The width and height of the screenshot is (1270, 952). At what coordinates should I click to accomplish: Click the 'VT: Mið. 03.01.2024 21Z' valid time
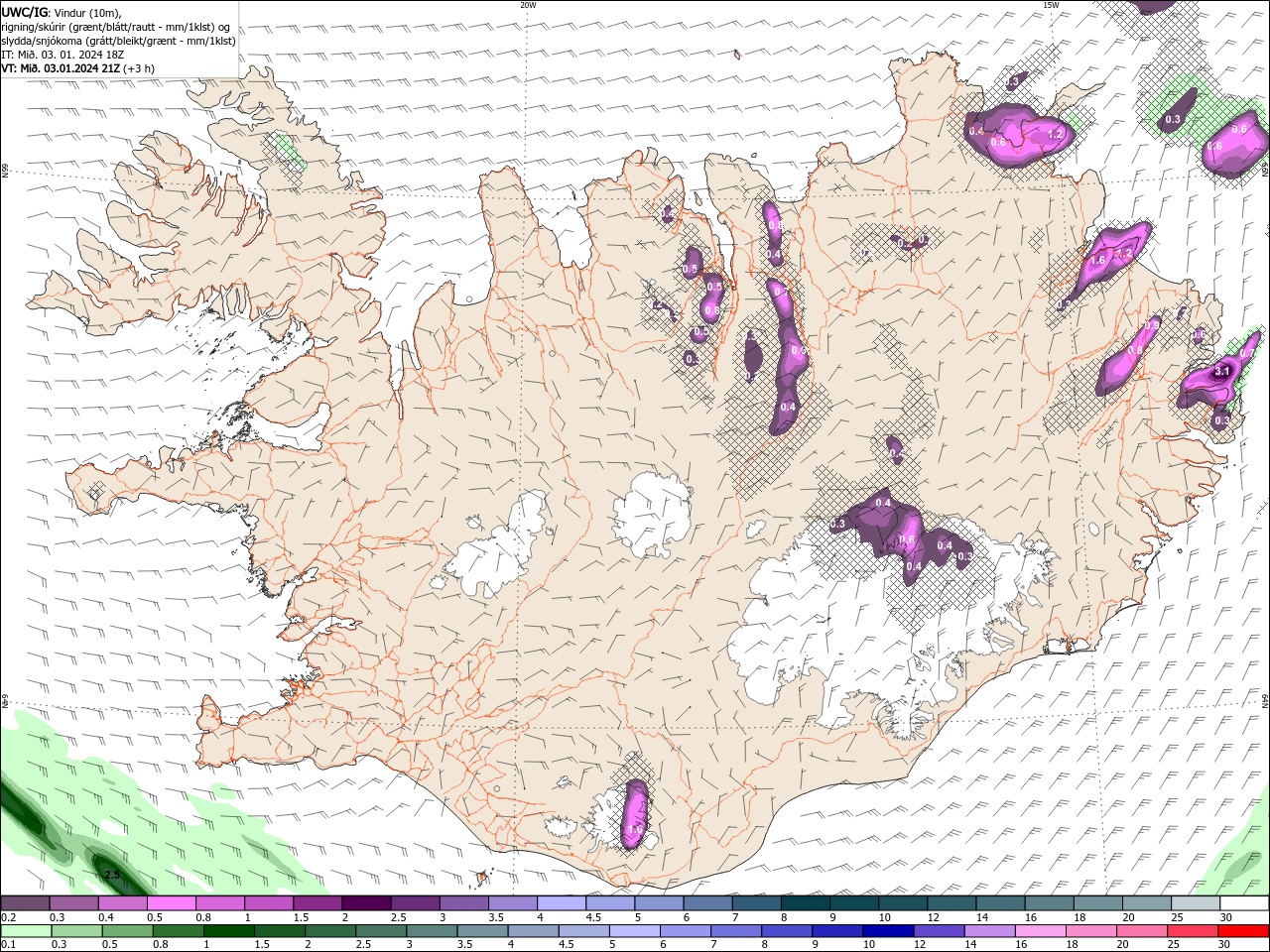62,68
